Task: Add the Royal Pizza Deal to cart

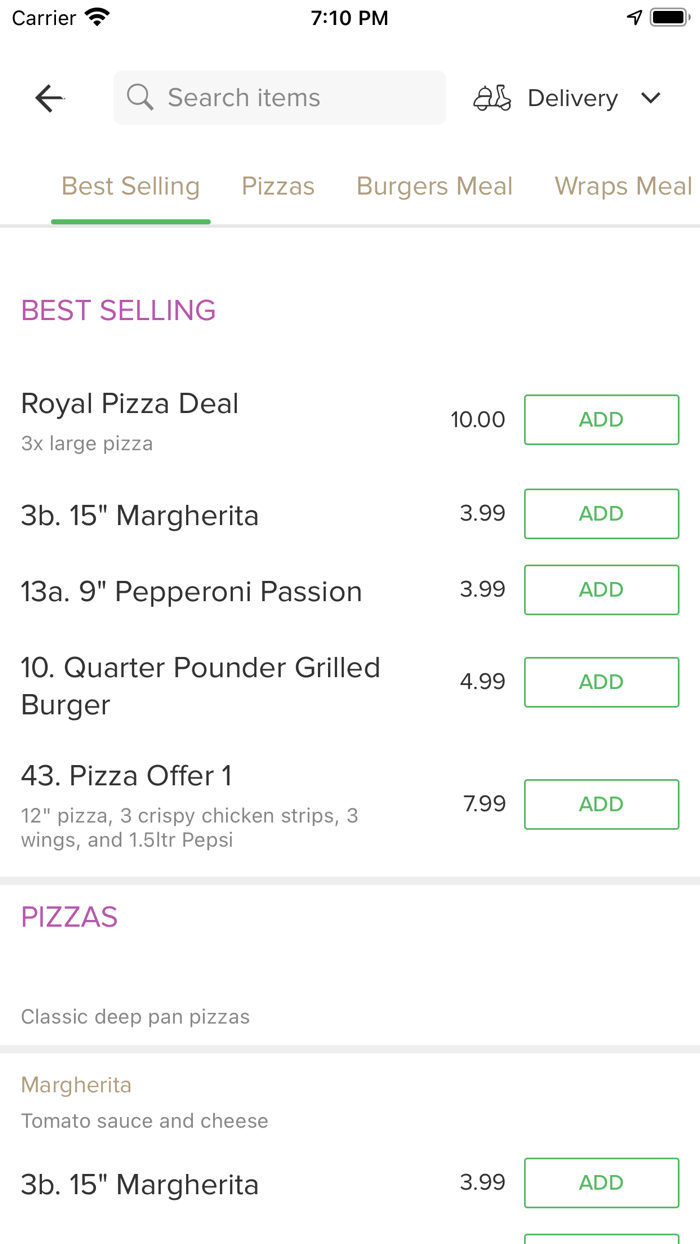Action: click(x=601, y=419)
